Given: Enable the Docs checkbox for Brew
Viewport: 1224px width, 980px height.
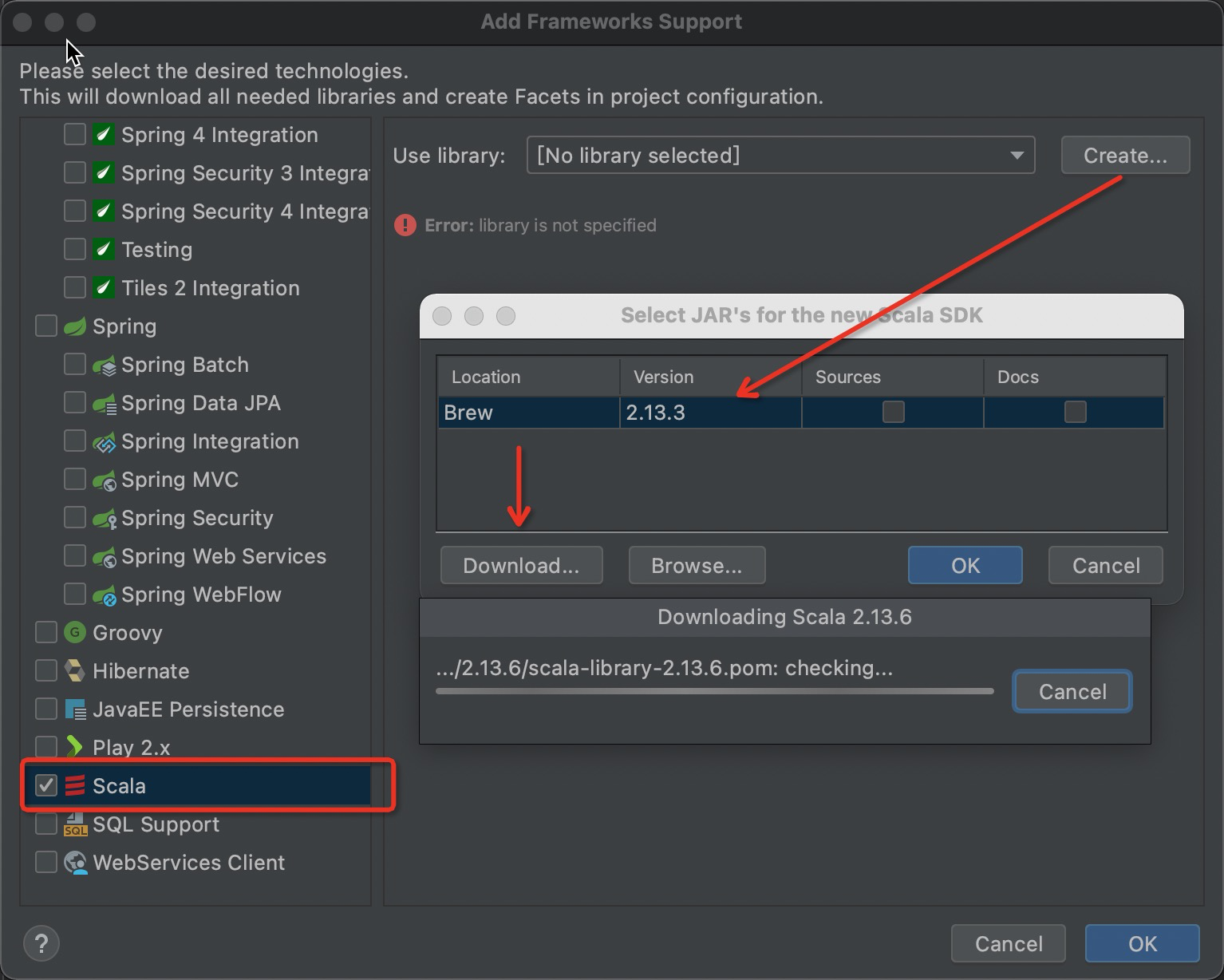Looking at the screenshot, I should (1075, 412).
